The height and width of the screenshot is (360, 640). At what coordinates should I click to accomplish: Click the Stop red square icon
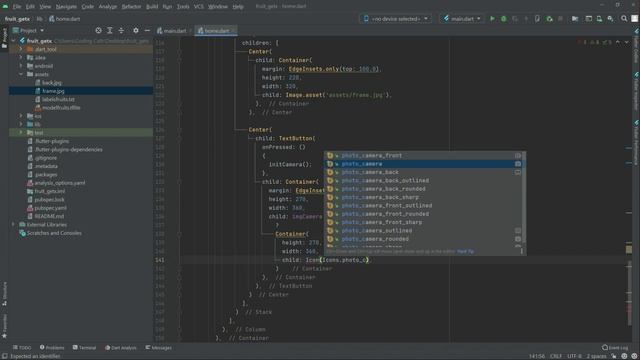tap(560, 19)
